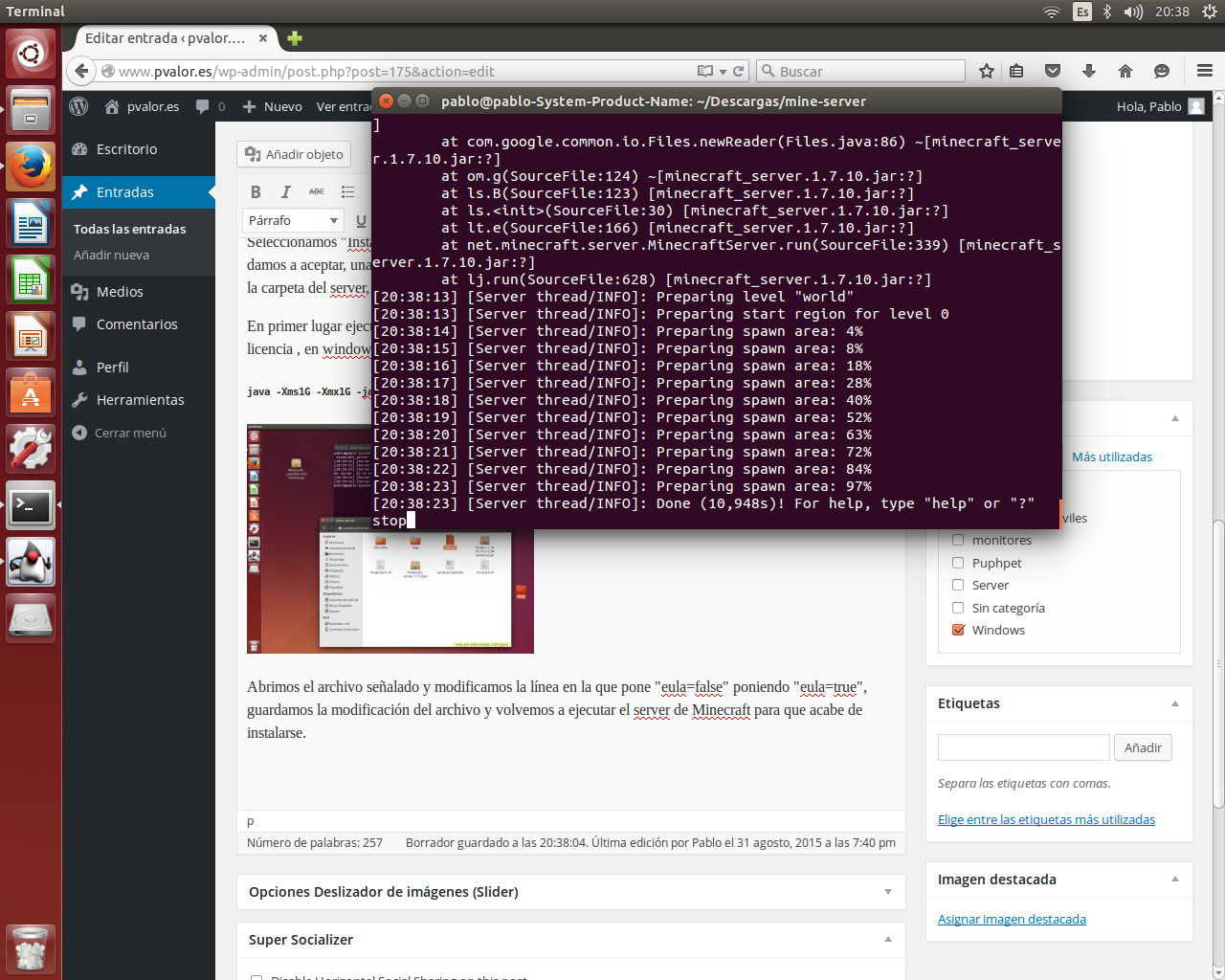The width and height of the screenshot is (1225, 980).
Task: Click Firefox back arrow button
Action: (81, 71)
